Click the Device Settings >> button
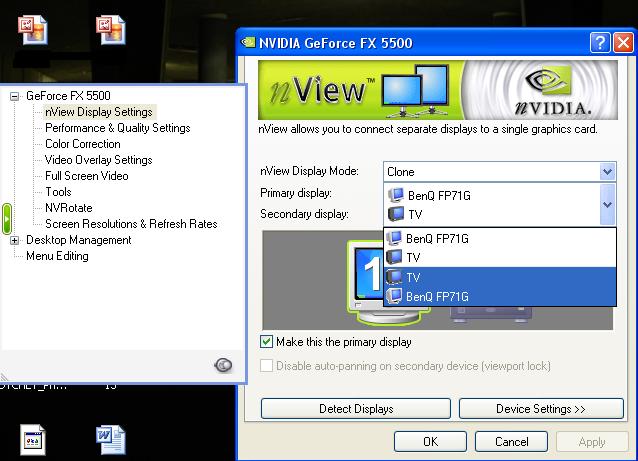This screenshot has width=638, height=461. 540,409
